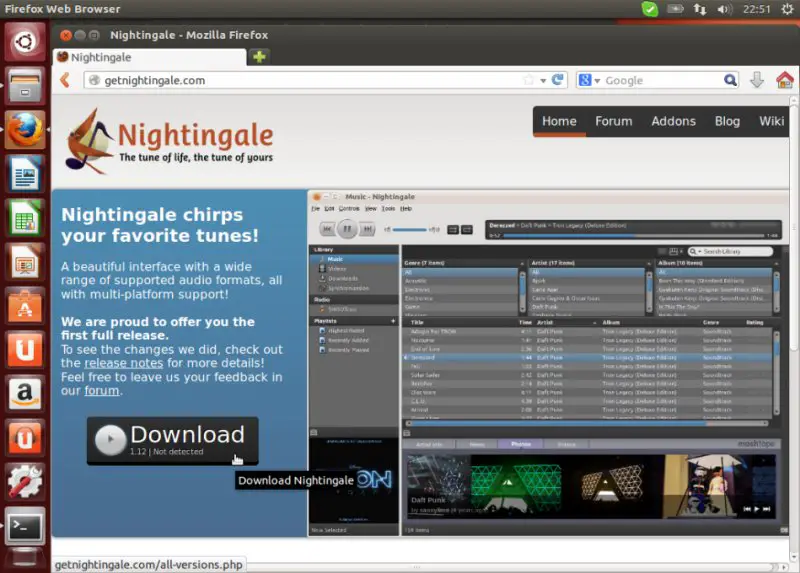800x573 pixels.
Task: Launch LibreOffice Impress from the dock
Action: tap(24, 262)
